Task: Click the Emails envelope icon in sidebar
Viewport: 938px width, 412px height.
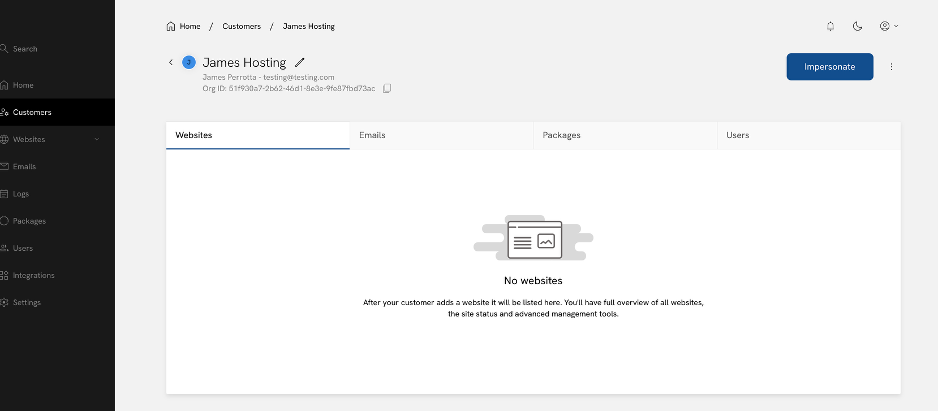Action: (x=4, y=167)
